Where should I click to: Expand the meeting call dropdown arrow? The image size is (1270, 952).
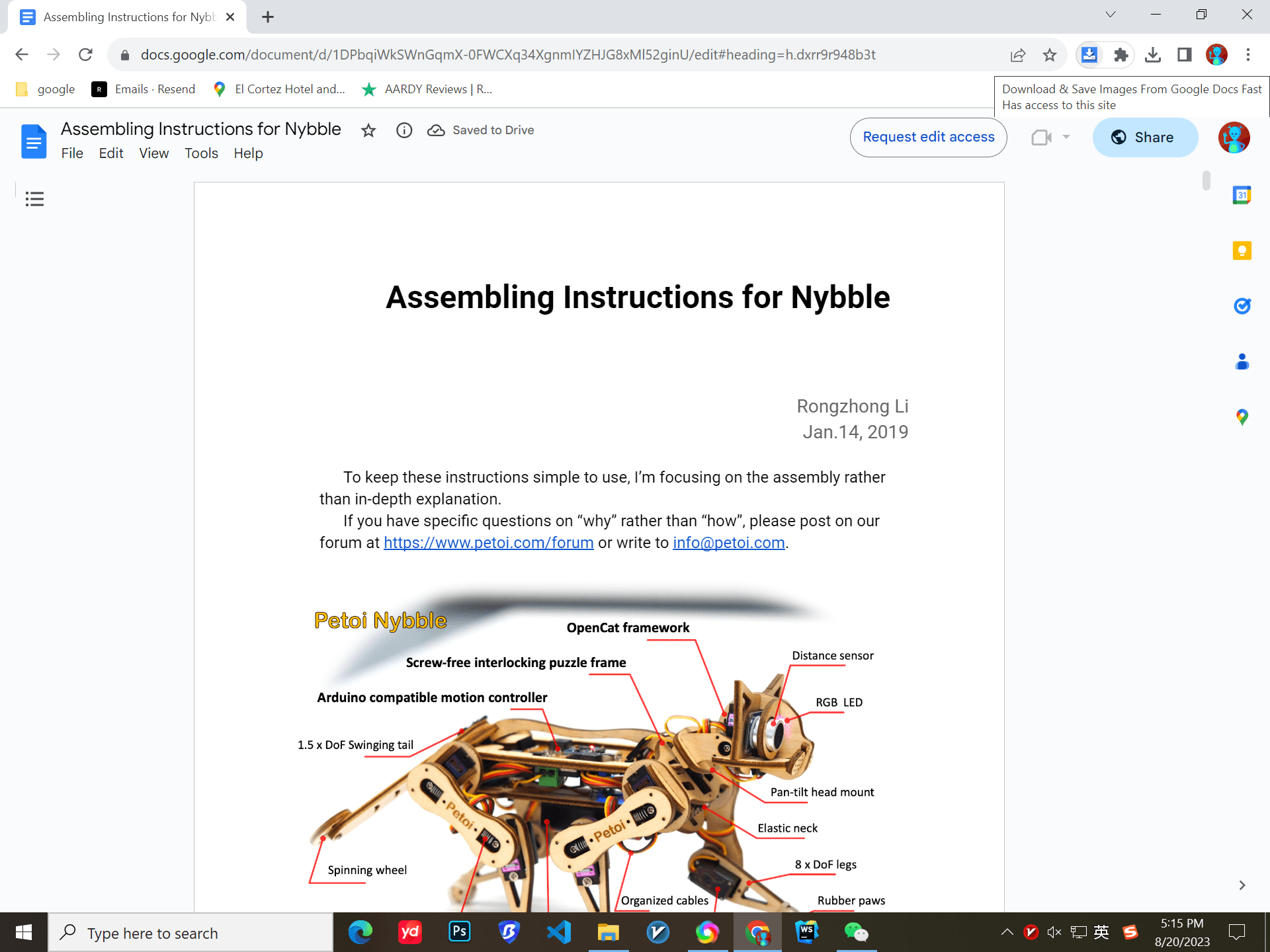pos(1066,137)
